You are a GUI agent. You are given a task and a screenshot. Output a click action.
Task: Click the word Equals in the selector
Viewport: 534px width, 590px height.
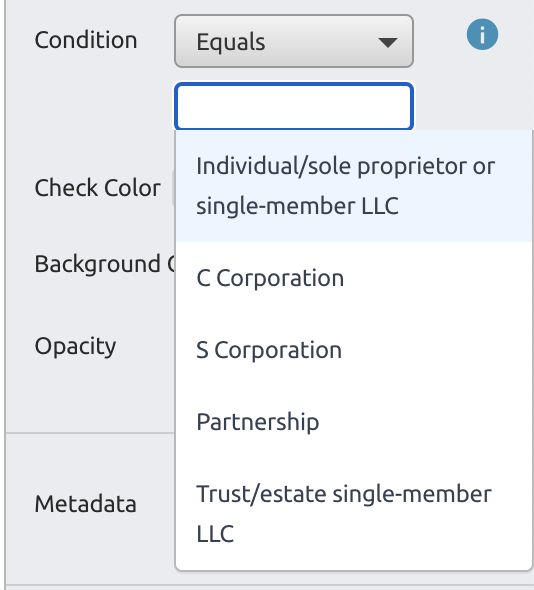click(231, 42)
